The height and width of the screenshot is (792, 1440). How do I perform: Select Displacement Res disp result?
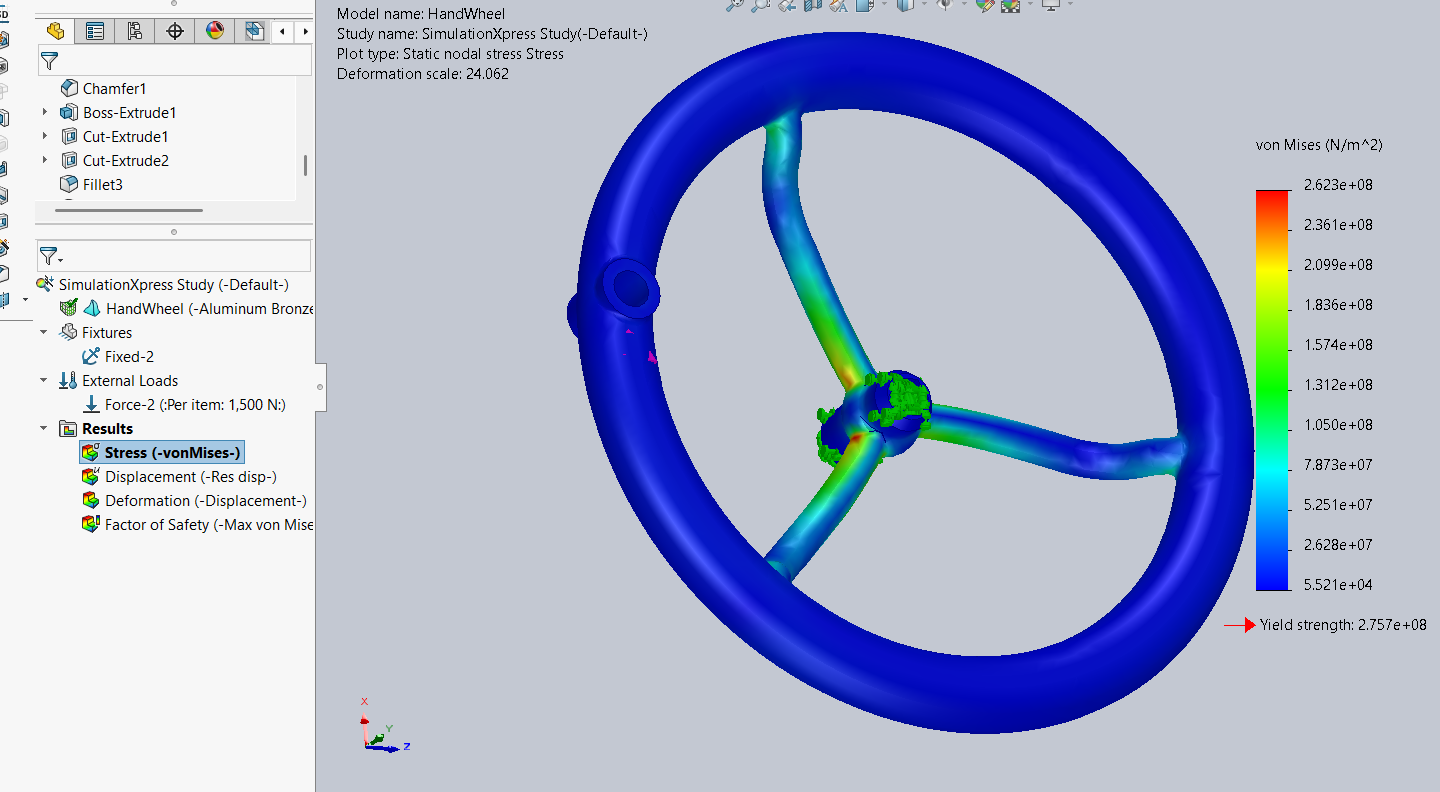pos(191,477)
